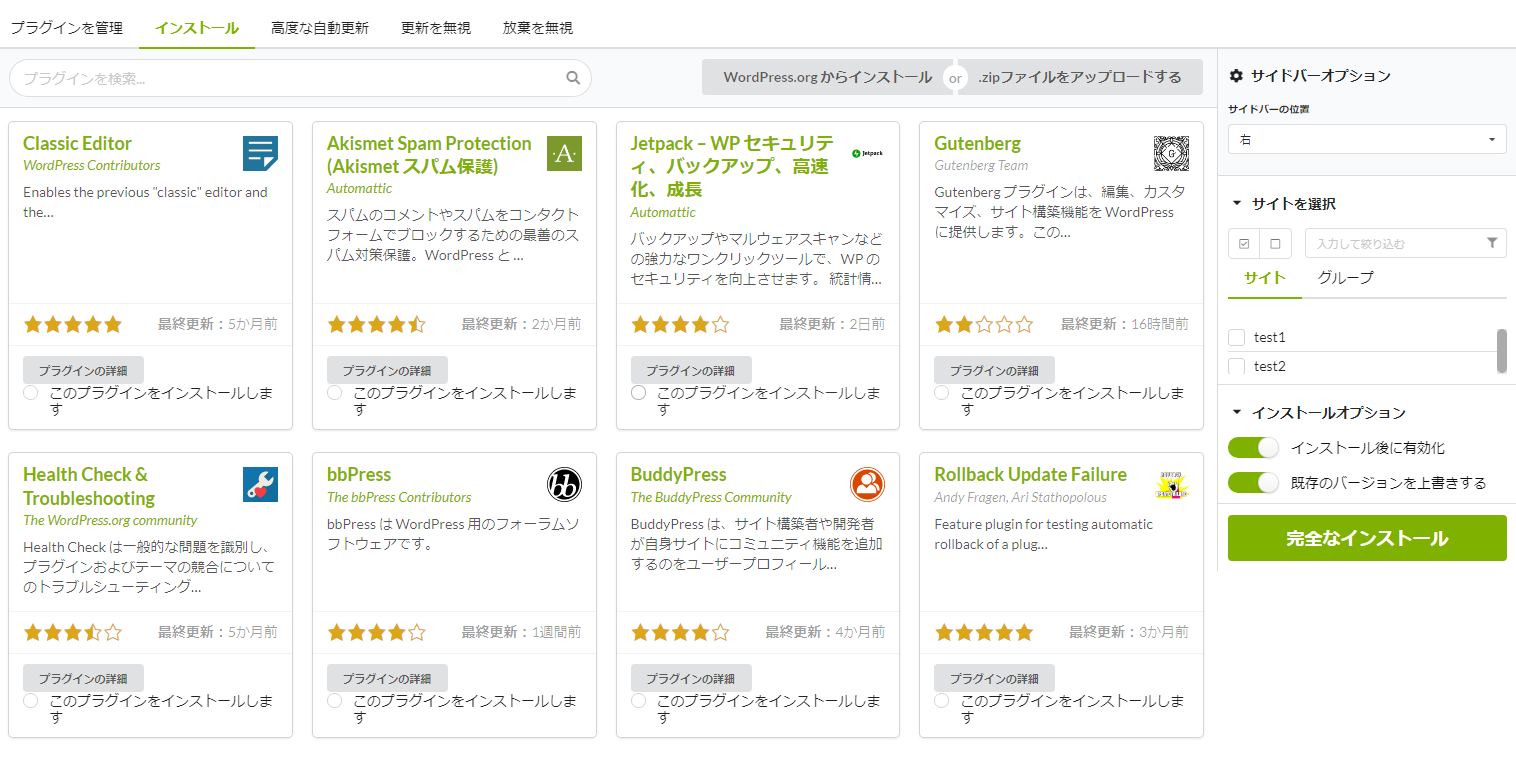Click the site filter input field
Screen dimensions: 1516x773
[1405, 243]
